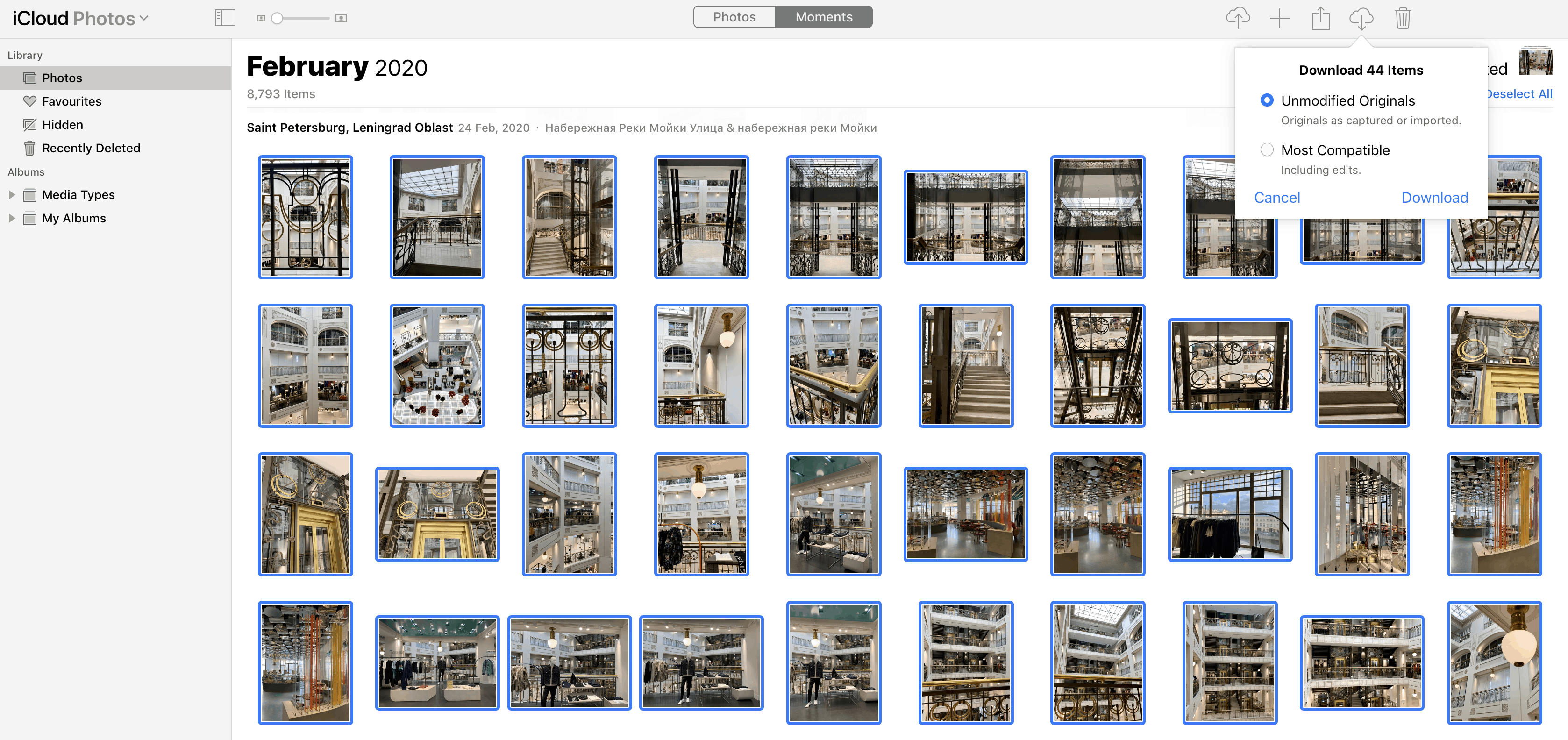
Task: Switch to the Photos tab
Action: coord(734,16)
